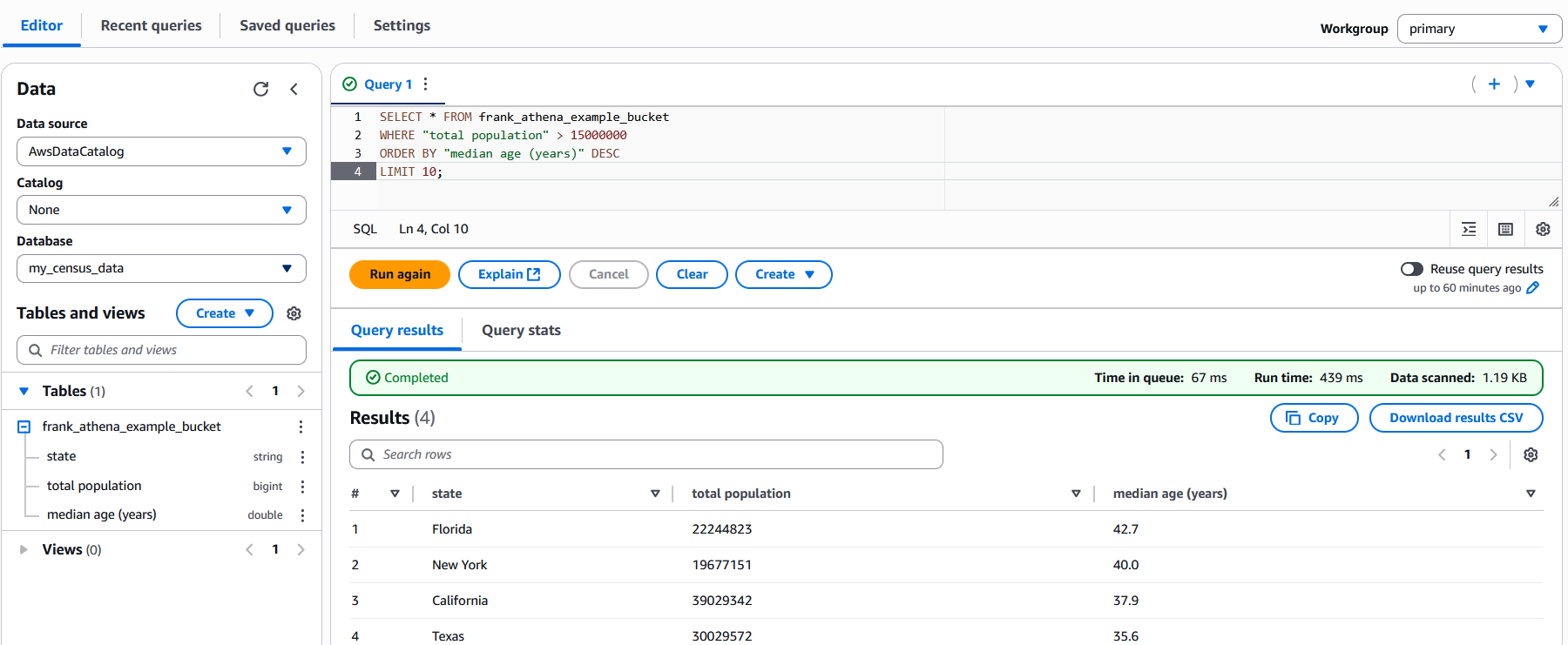1568x645 pixels.
Task: Click the 19677151 population cell
Action: pyautogui.click(x=722, y=565)
